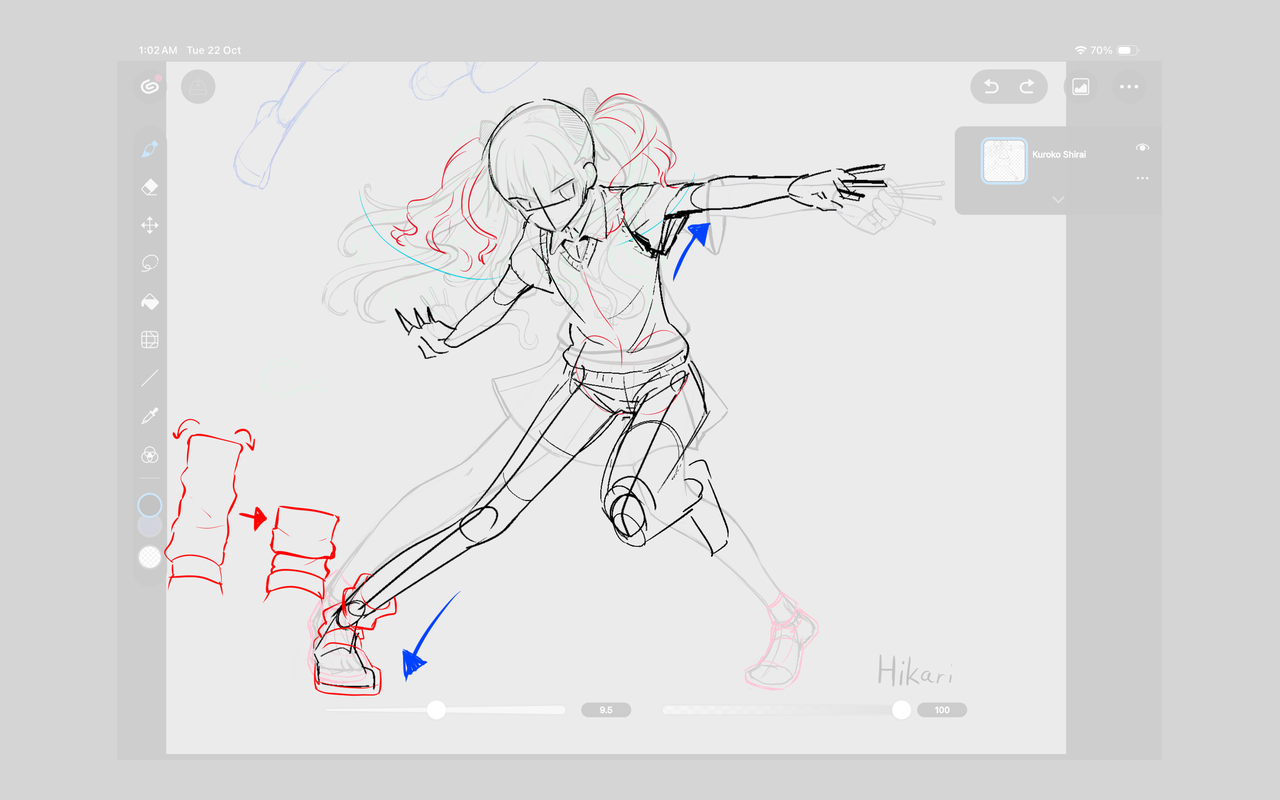The height and width of the screenshot is (800, 1280).
Task: Select the Move tool with four arrows
Action: [x=150, y=225]
